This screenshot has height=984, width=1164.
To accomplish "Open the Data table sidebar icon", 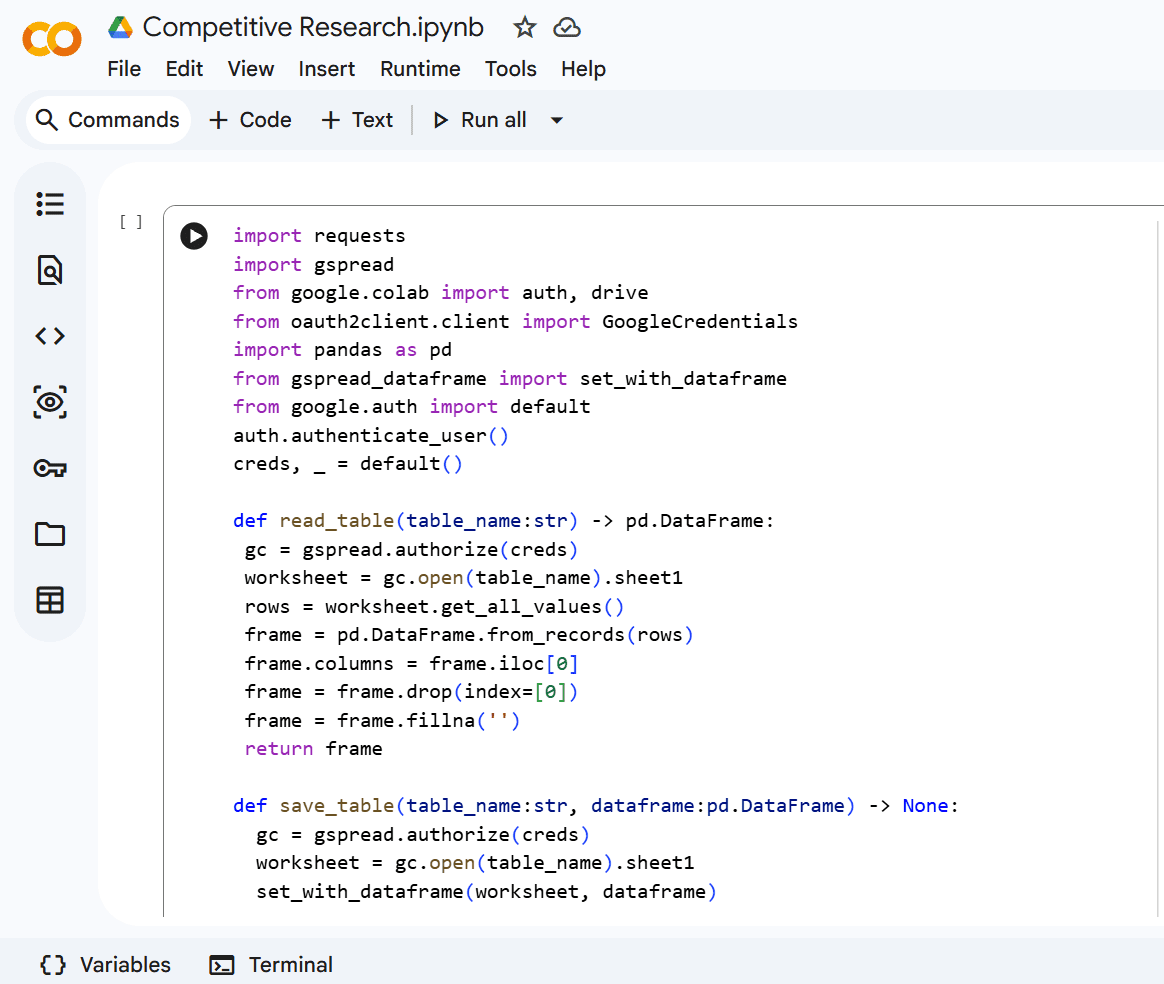I will point(50,600).
